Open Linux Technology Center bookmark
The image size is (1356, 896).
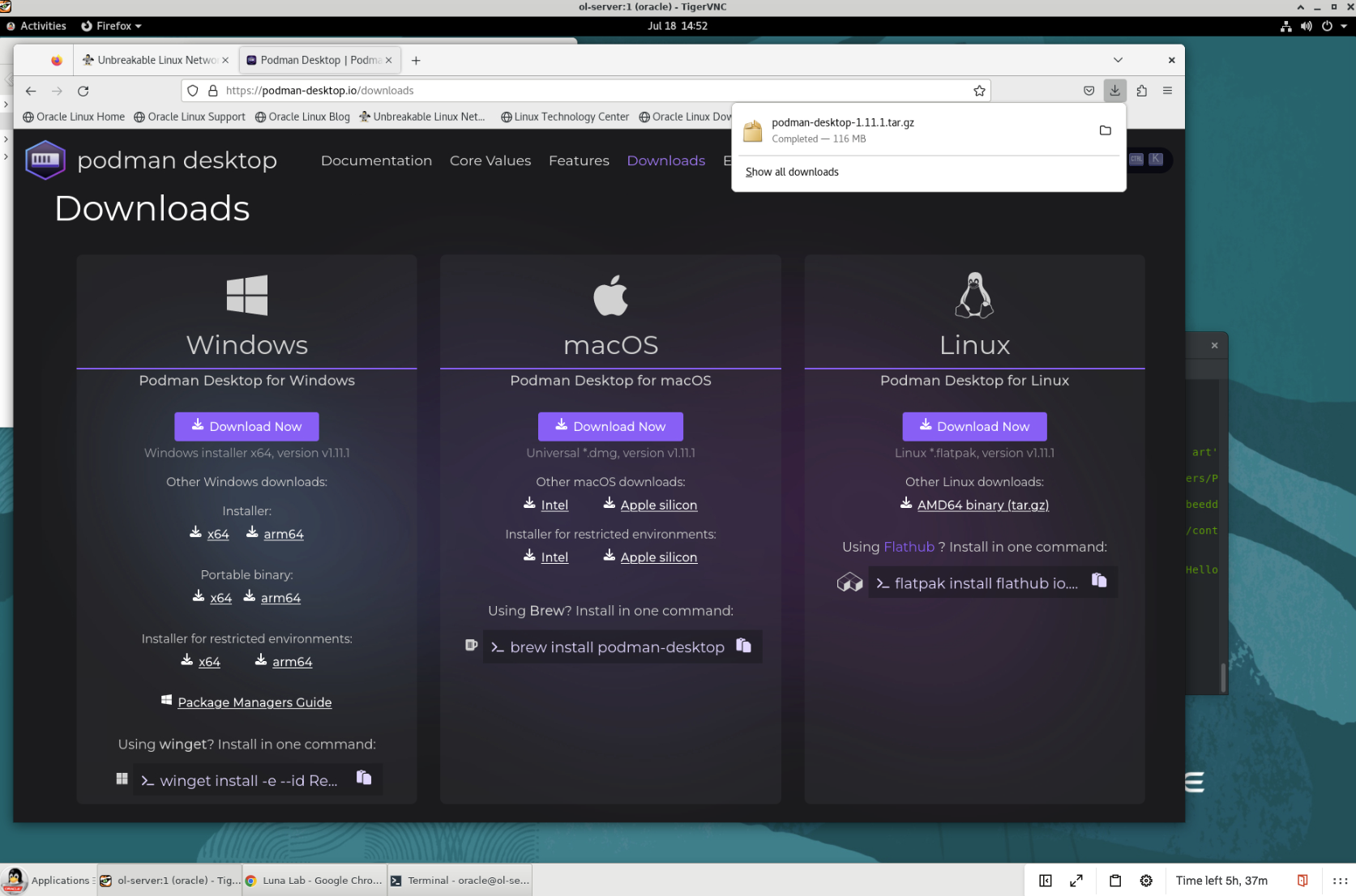pyautogui.click(x=565, y=117)
